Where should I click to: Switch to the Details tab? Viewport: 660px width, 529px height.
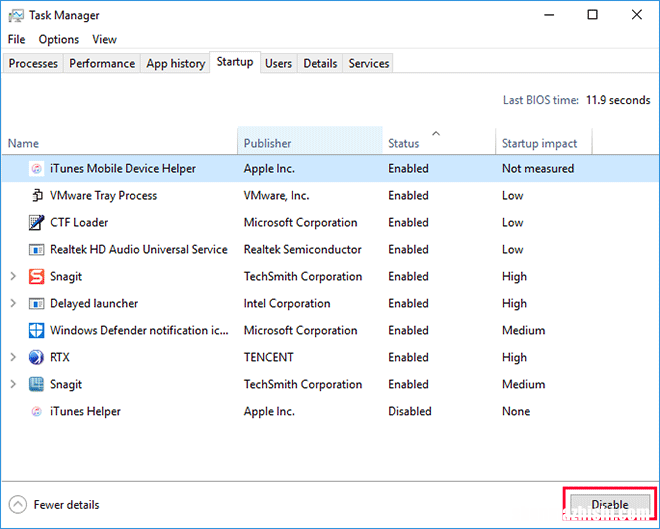(320, 64)
